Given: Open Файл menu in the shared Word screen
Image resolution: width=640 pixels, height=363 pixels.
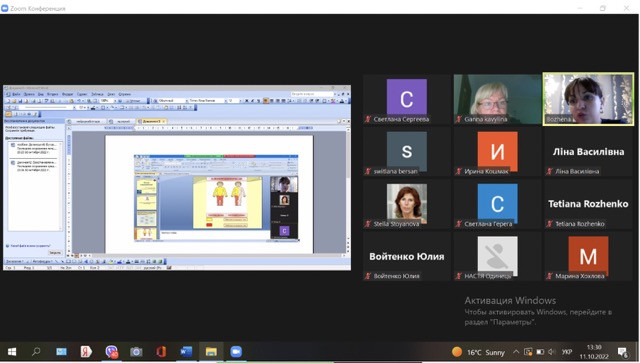Looking at the screenshot, I should click(16, 94).
